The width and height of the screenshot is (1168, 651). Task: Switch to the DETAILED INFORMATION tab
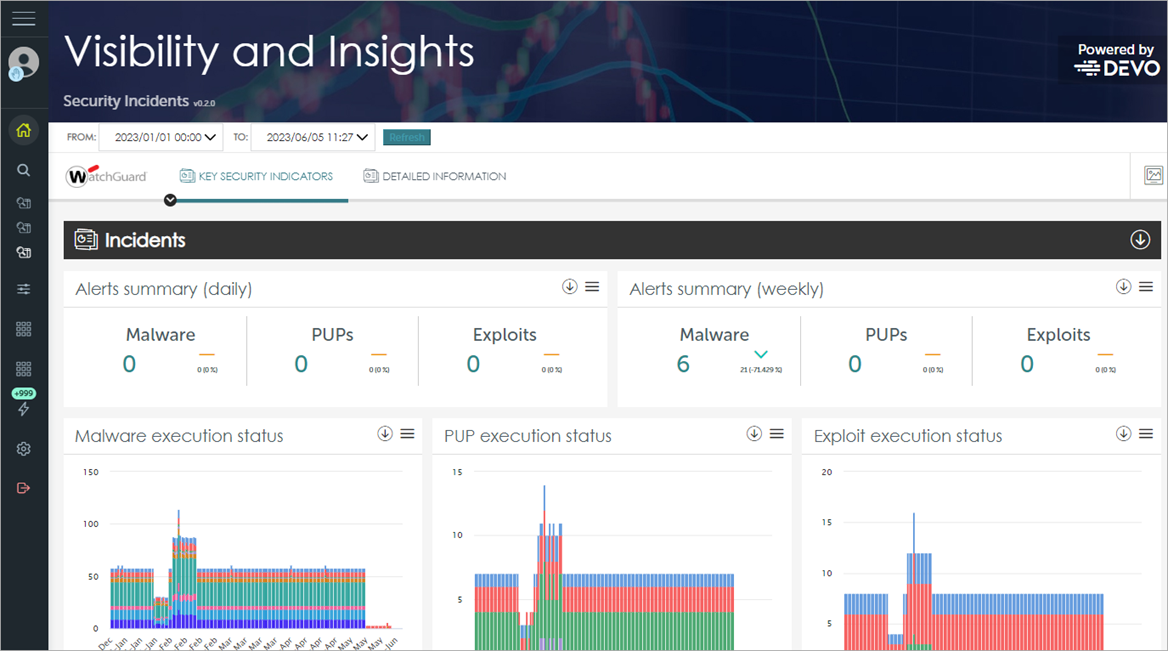(x=434, y=175)
